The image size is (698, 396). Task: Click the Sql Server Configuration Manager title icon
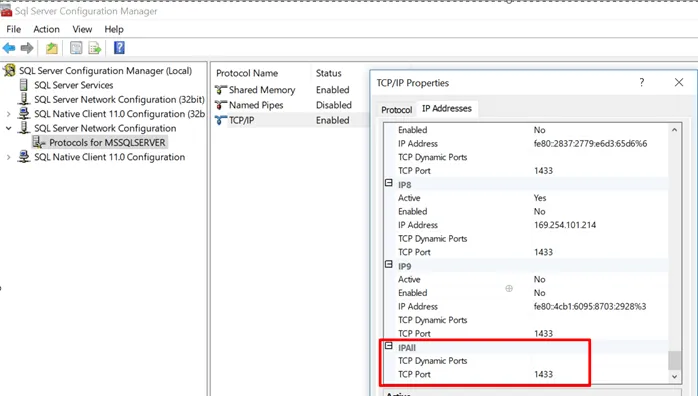pyautogui.click(x=6, y=10)
